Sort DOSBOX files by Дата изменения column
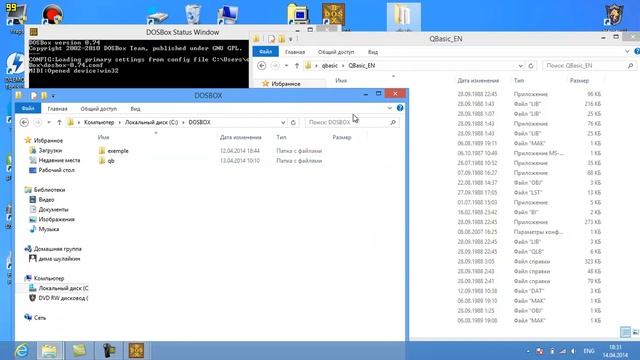The height and width of the screenshot is (360, 640). click(x=240, y=138)
